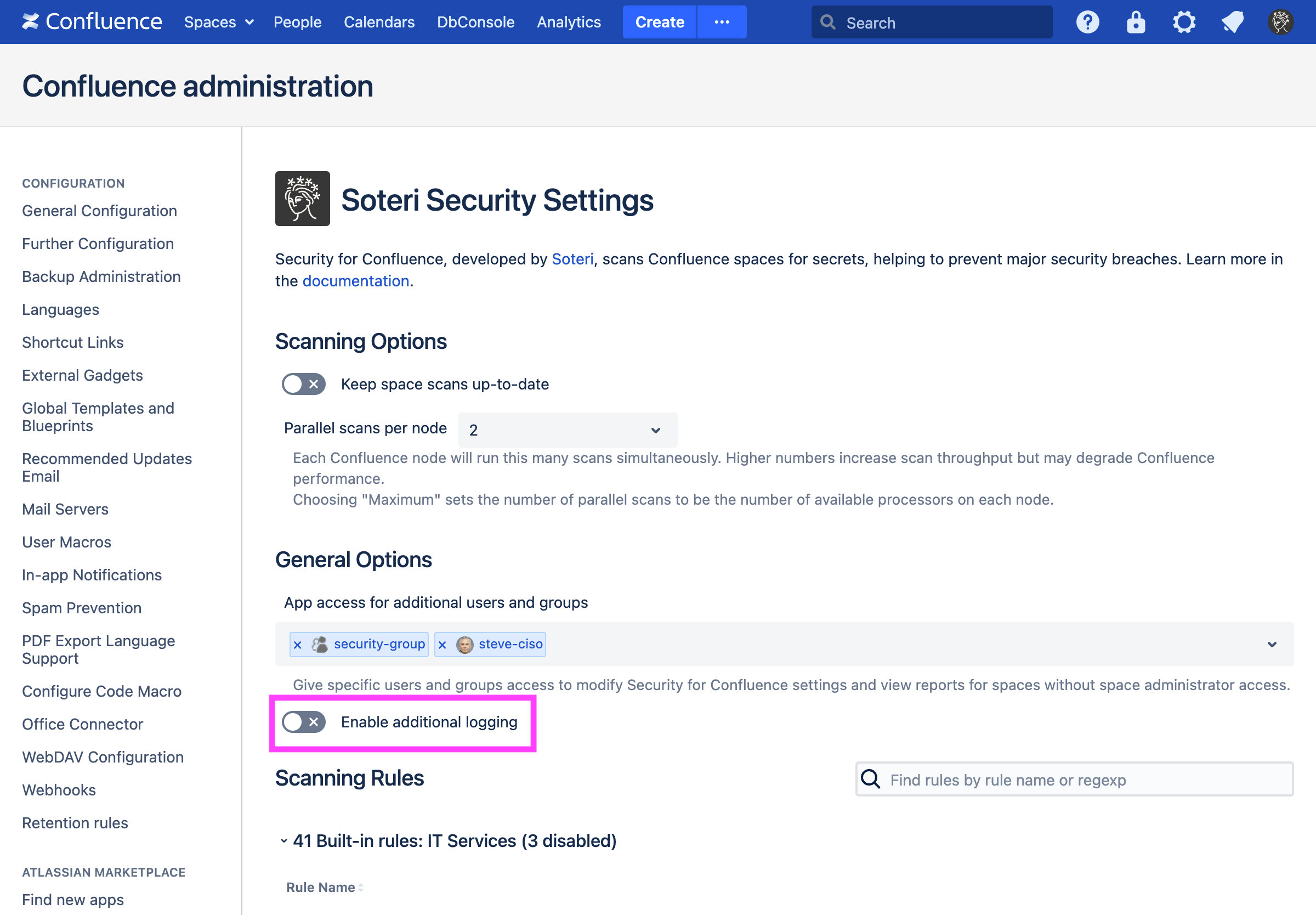Toggle Keep space scans up-to-date
Screen dimensions: 1316x915
pos(304,384)
